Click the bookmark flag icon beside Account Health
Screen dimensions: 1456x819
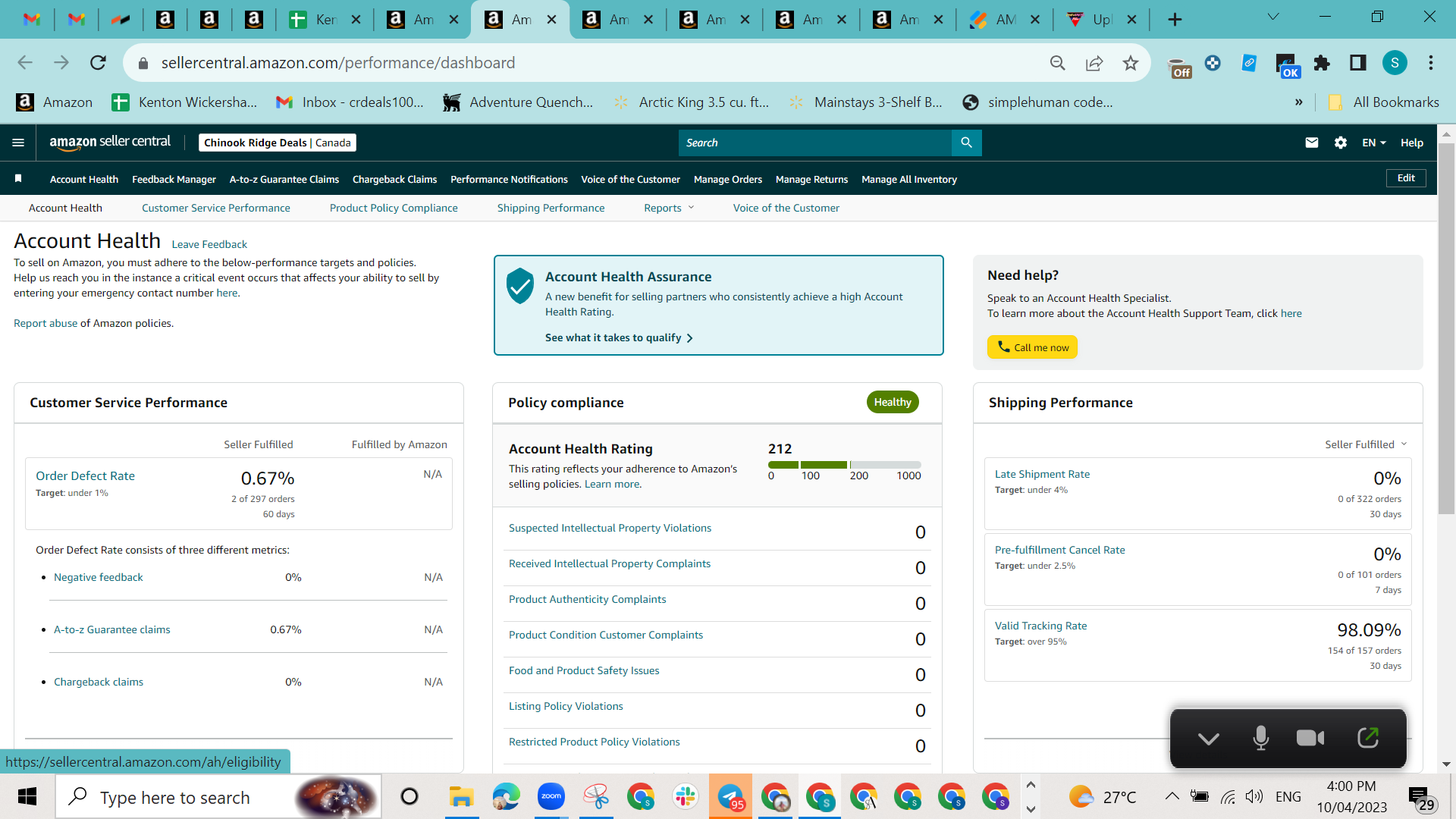pyautogui.click(x=18, y=179)
